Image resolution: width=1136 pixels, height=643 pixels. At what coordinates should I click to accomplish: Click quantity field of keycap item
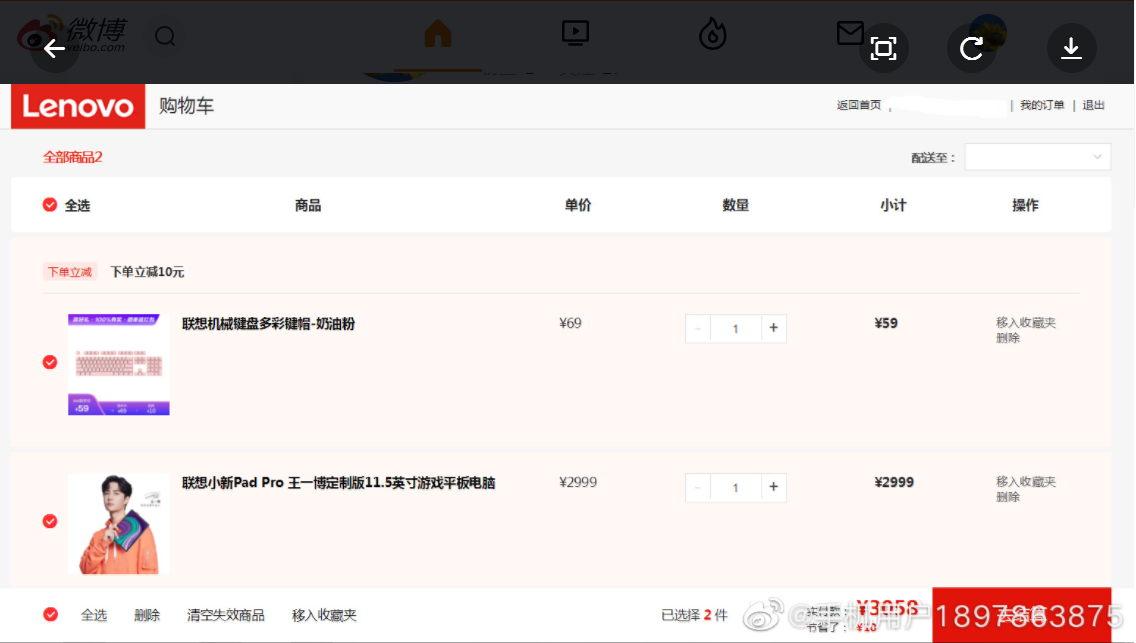pos(735,328)
